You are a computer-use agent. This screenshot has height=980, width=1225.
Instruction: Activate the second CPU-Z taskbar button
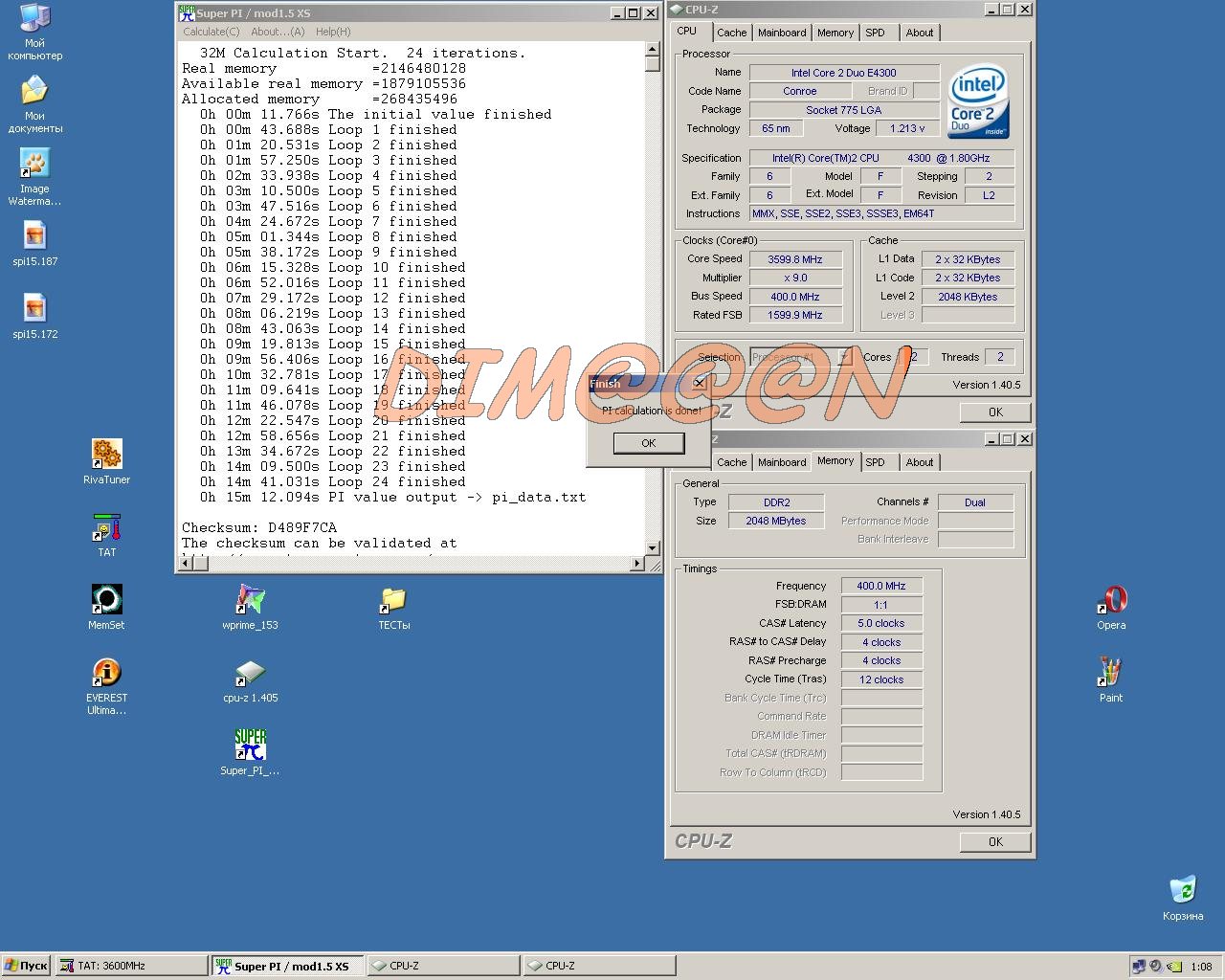600,966
